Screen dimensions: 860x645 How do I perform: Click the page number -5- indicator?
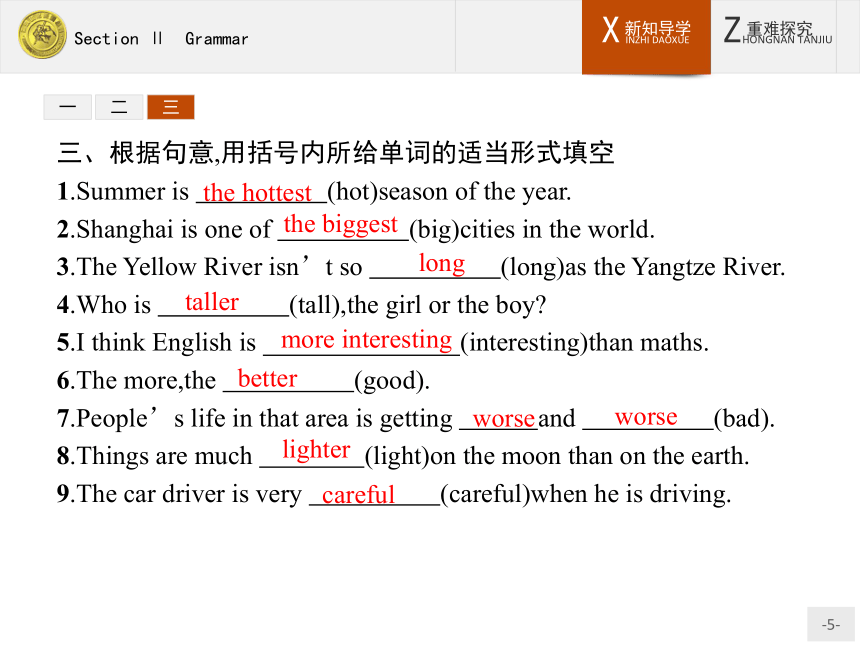coord(831,625)
